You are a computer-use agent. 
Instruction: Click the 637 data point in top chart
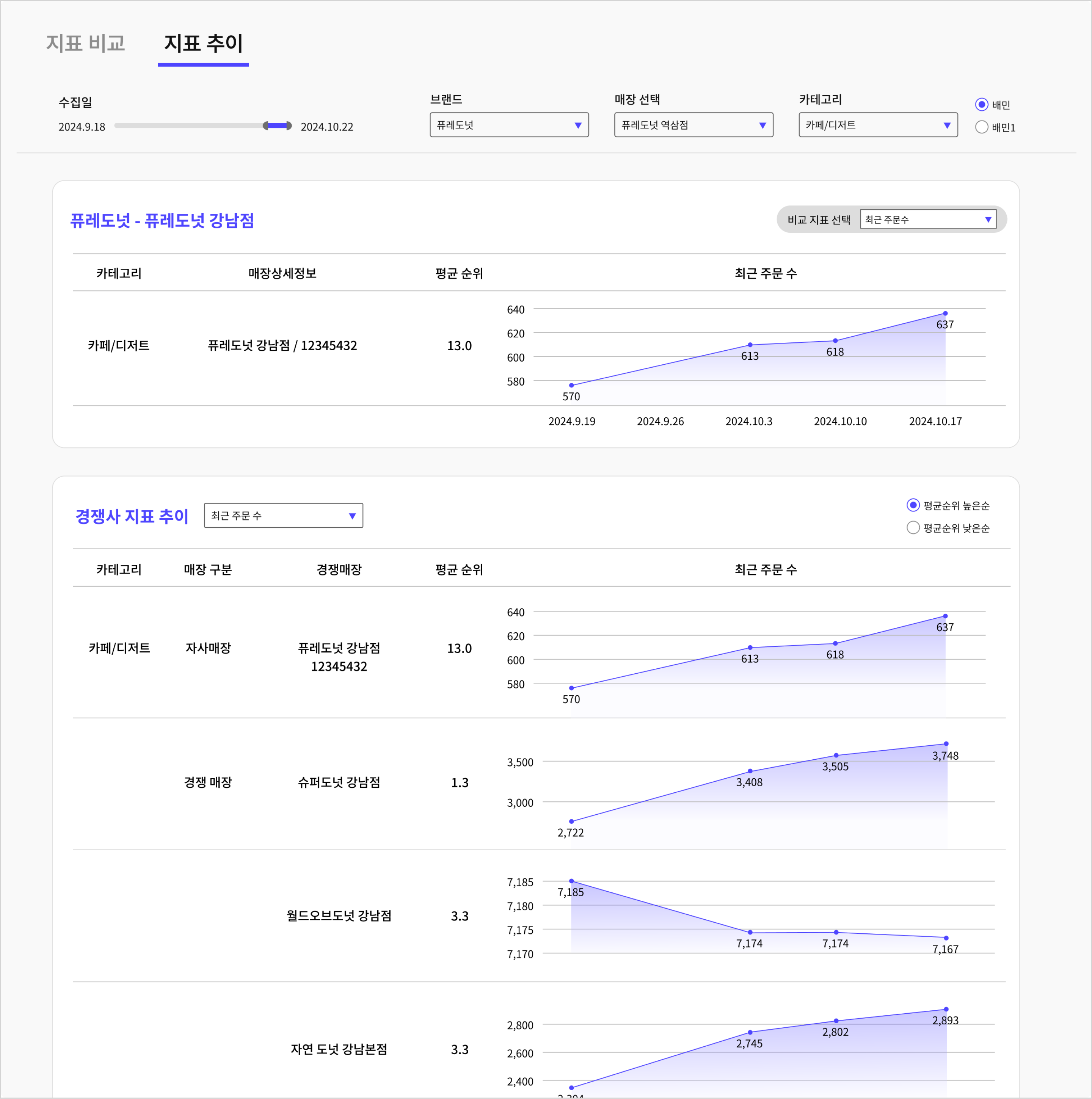945,314
